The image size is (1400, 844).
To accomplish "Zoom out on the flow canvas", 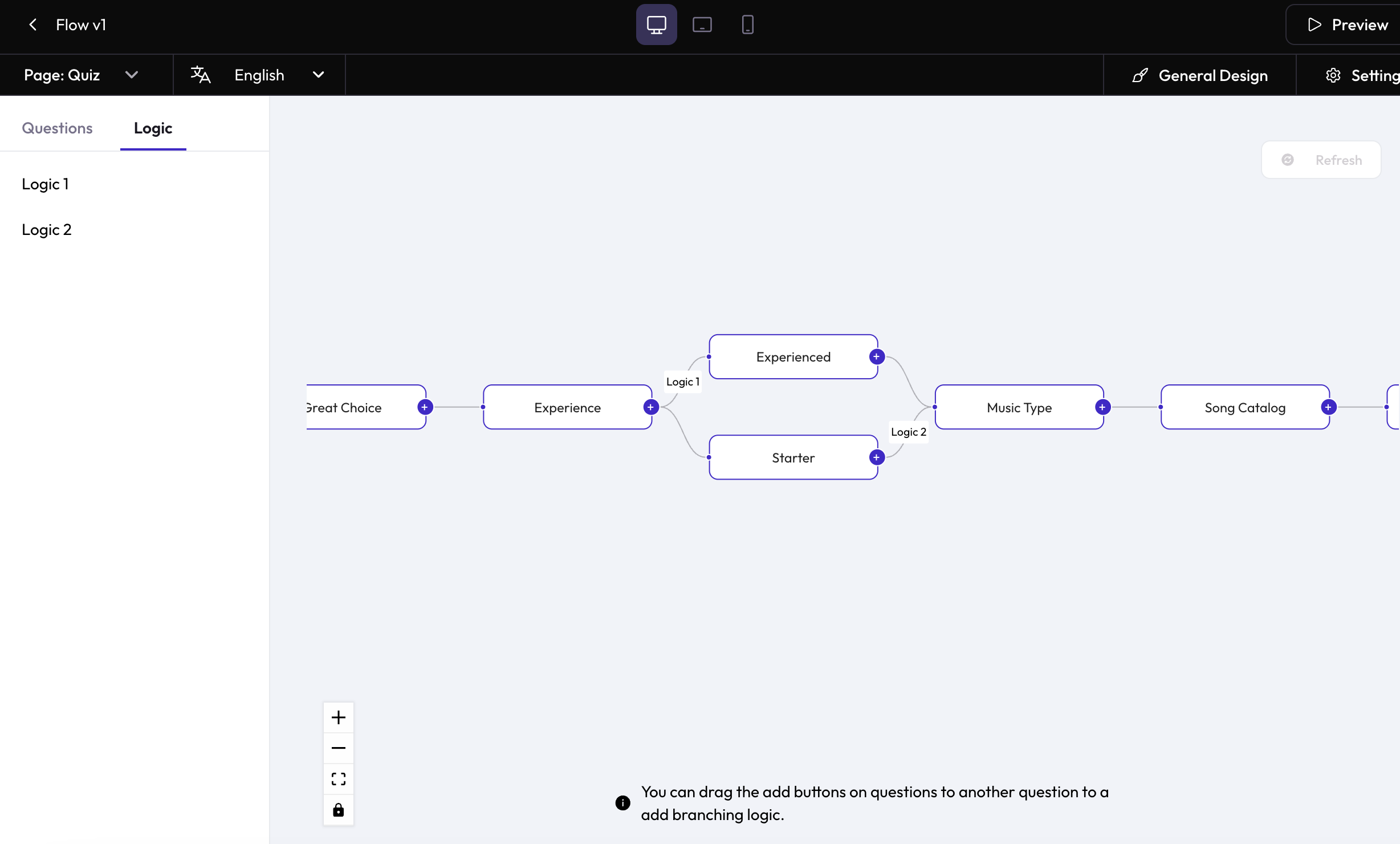I will pyautogui.click(x=339, y=748).
